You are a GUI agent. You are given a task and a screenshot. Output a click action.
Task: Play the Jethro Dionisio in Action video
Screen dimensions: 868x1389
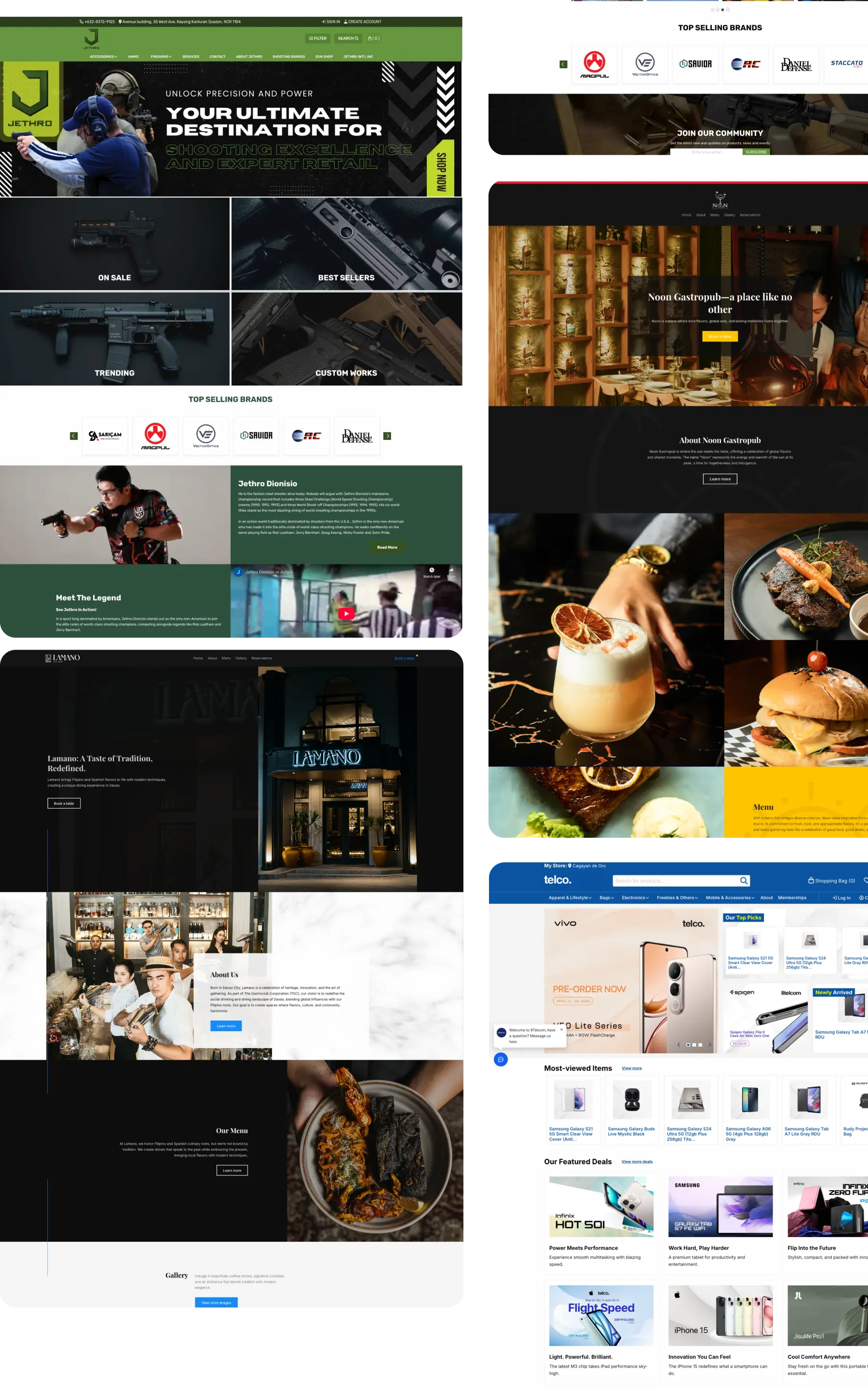[x=346, y=613]
